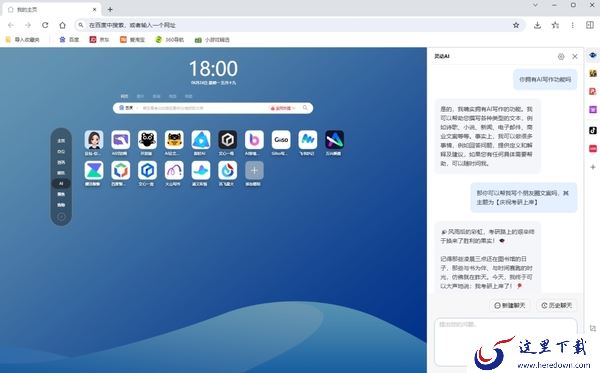The image size is (600, 373).
Task: Open the three-dot browser menu
Action: point(572,25)
